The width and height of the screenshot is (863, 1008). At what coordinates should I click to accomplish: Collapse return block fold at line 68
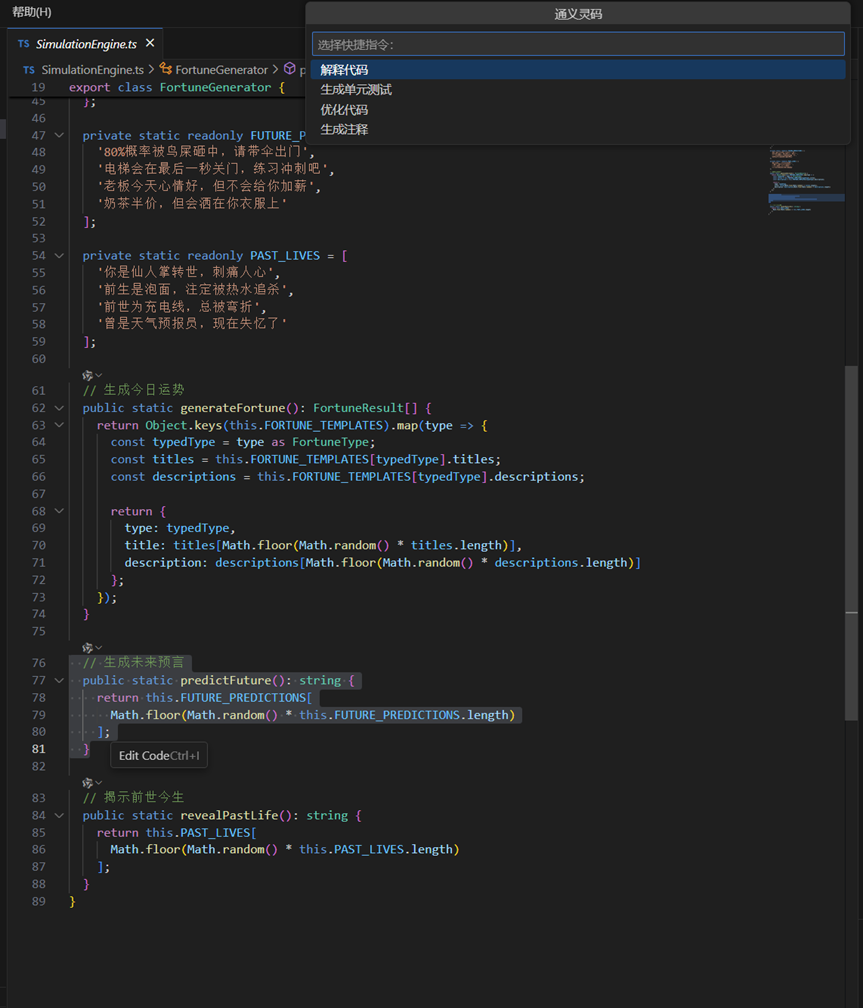[x=59, y=511]
